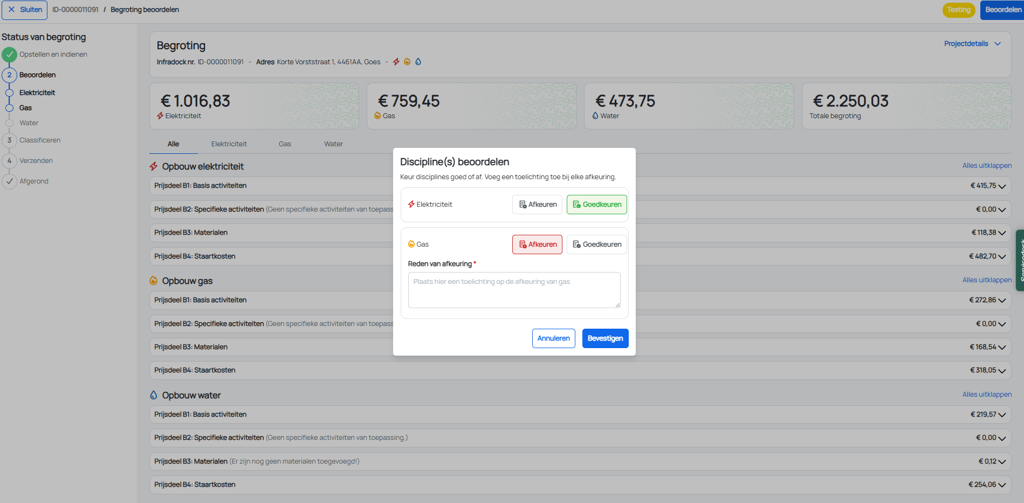
Task: Click the € 2.250,03 Totale begroting card
Action: 906,106
